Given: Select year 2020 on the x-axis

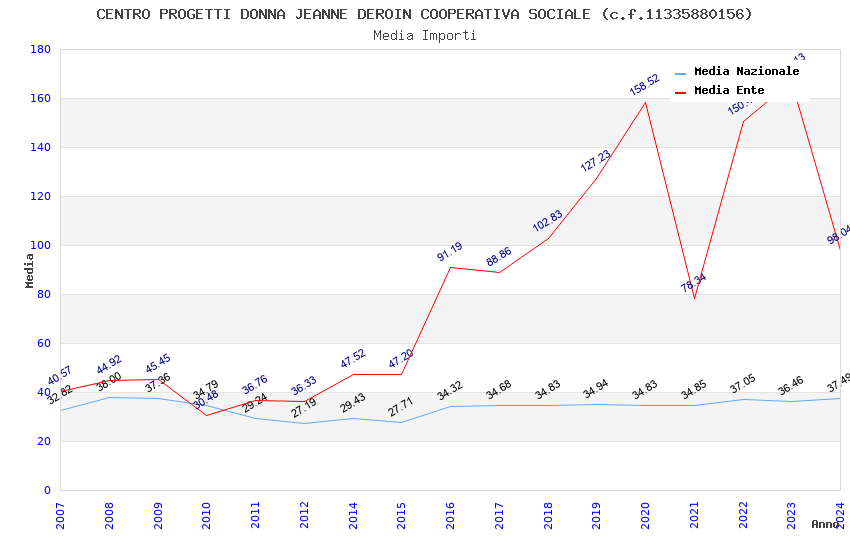Looking at the screenshot, I should (645, 515).
